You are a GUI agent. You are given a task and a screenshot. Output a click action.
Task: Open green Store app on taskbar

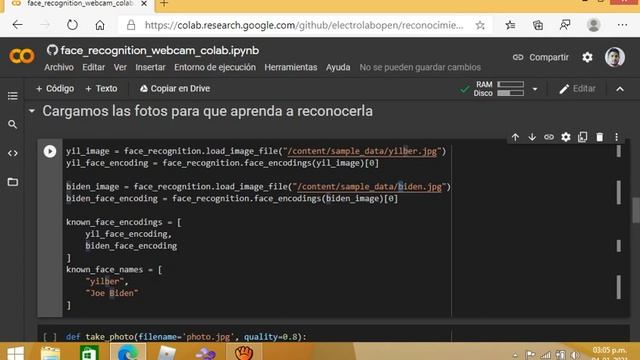(89, 353)
